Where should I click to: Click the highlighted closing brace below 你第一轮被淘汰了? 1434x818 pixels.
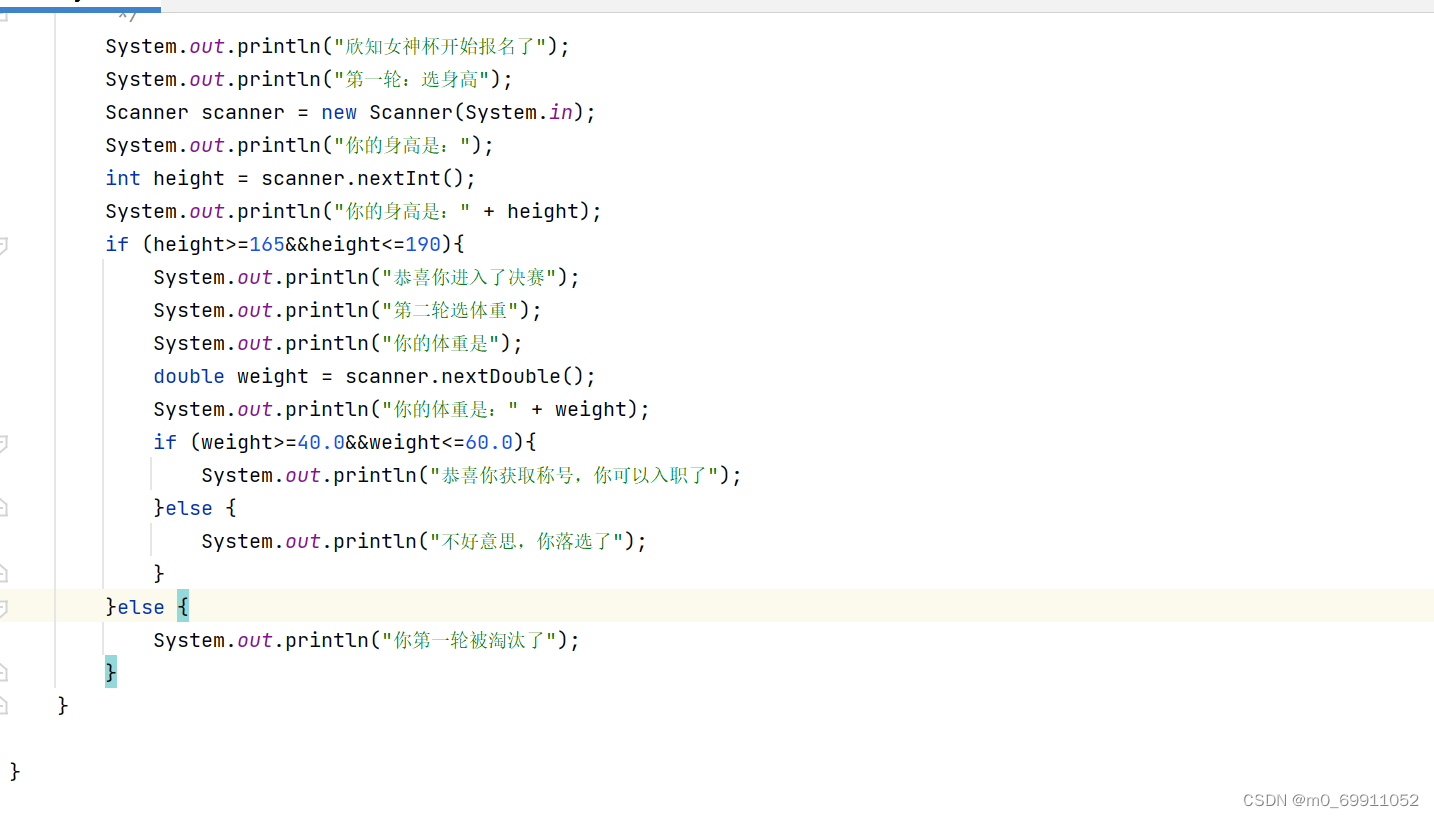(111, 672)
